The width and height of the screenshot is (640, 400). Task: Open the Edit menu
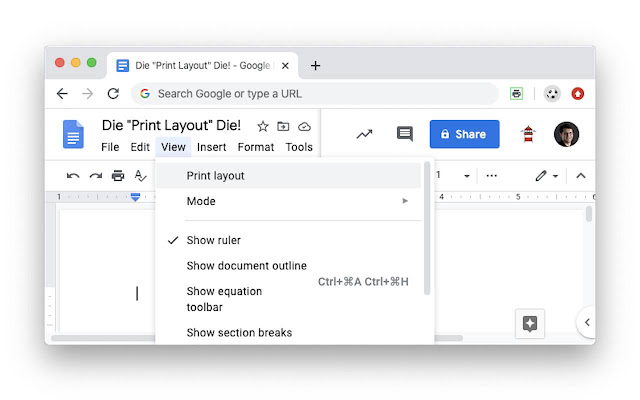click(140, 147)
